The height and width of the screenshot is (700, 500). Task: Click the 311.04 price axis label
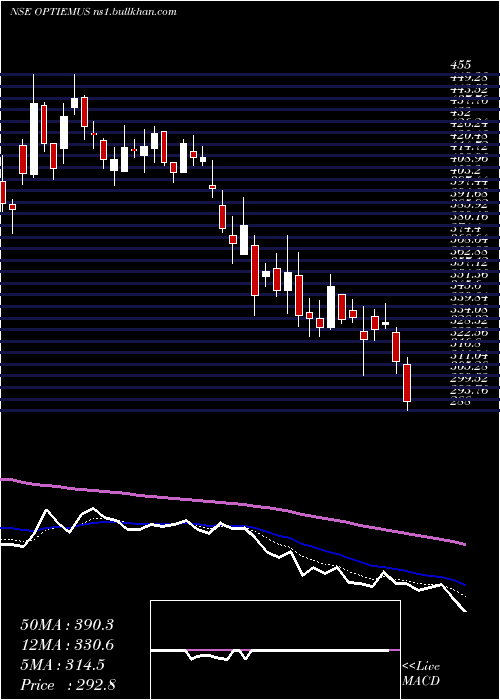(x=468, y=356)
